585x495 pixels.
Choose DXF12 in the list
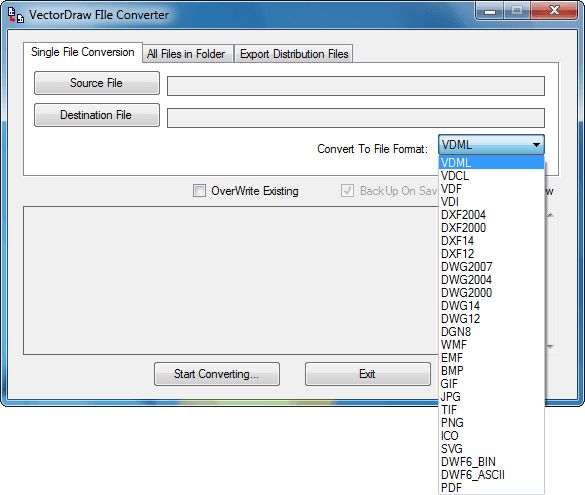pyautogui.click(x=491, y=254)
